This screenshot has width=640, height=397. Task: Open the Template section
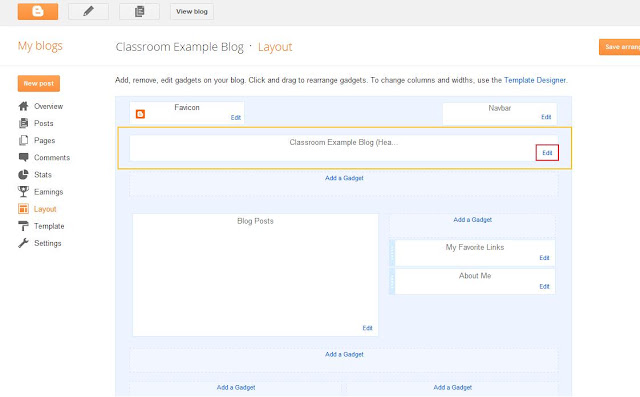pos(49,226)
